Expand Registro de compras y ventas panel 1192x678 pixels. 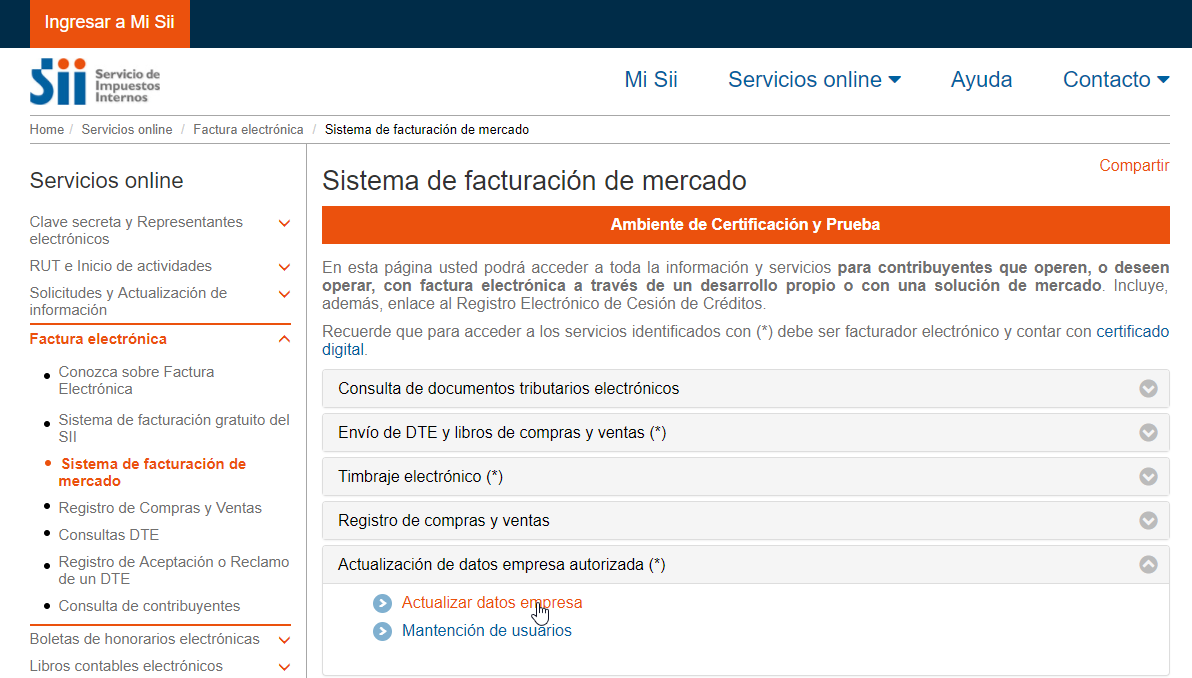(1148, 521)
